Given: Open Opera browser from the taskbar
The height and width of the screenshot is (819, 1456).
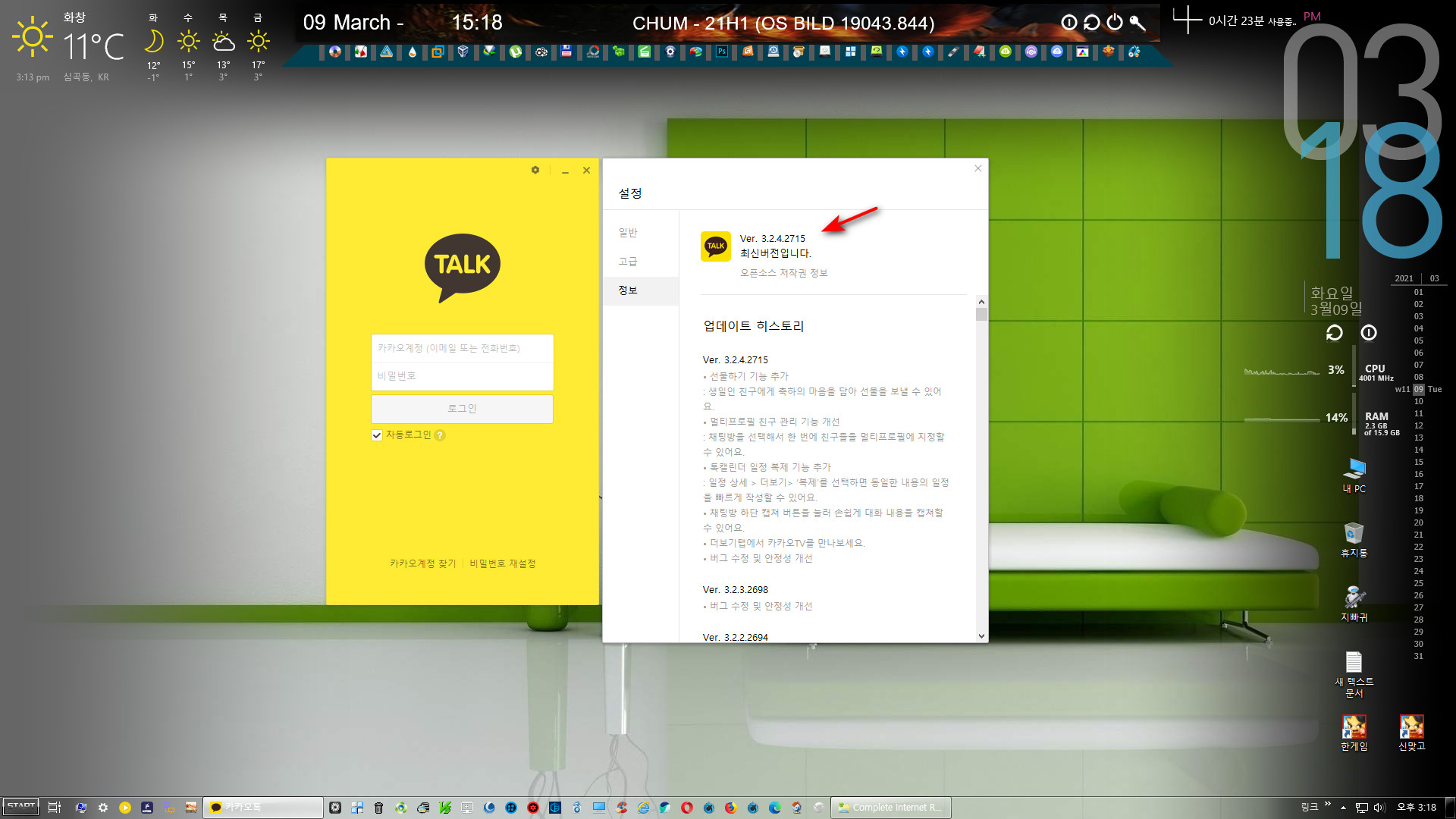Looking at the screenshot, I should pyautogui.click(x=686, y=808).
